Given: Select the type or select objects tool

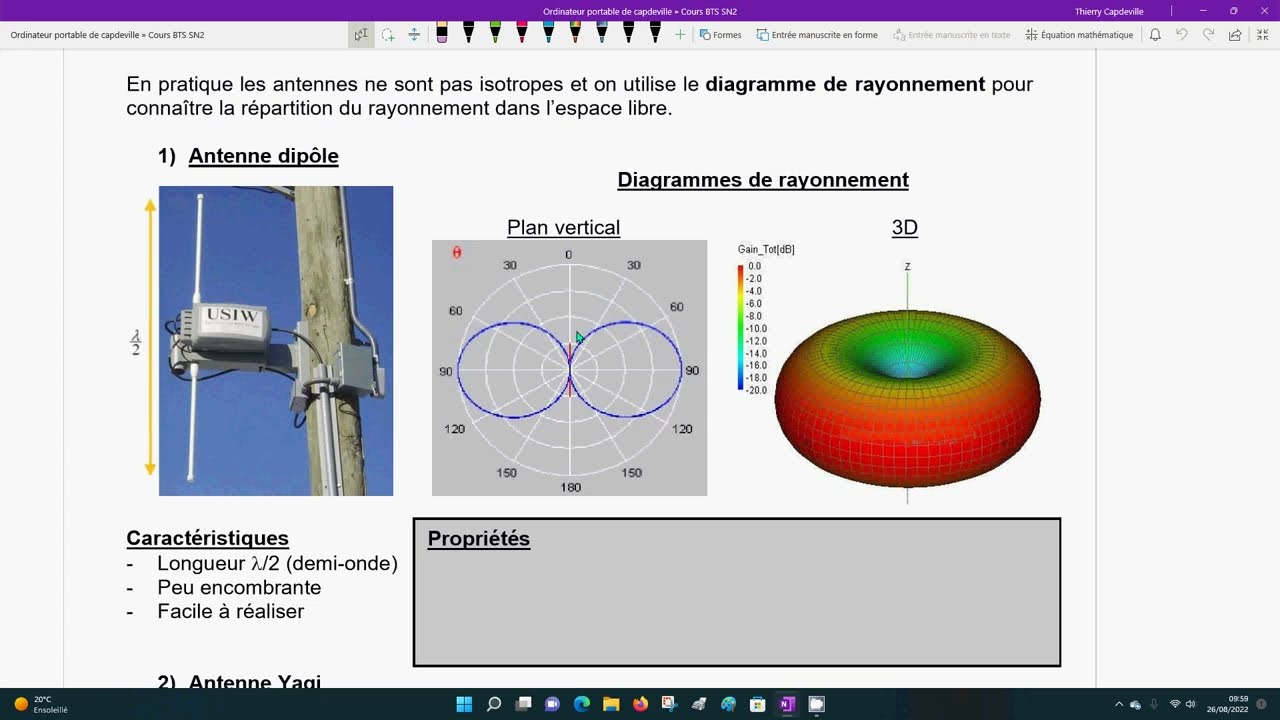Looking at the screenshot, I should coord(361,34).
